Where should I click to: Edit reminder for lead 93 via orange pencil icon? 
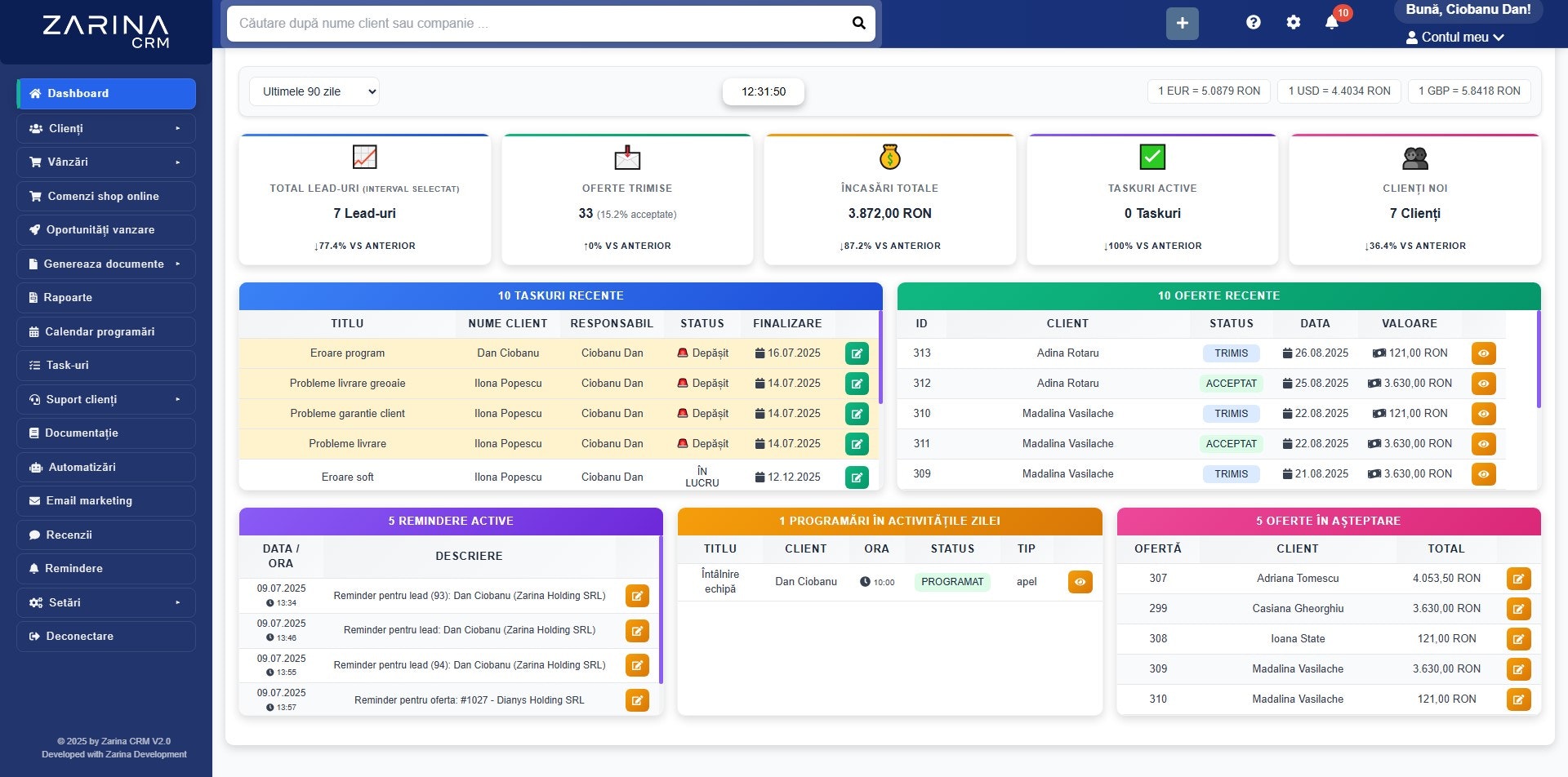637,596
